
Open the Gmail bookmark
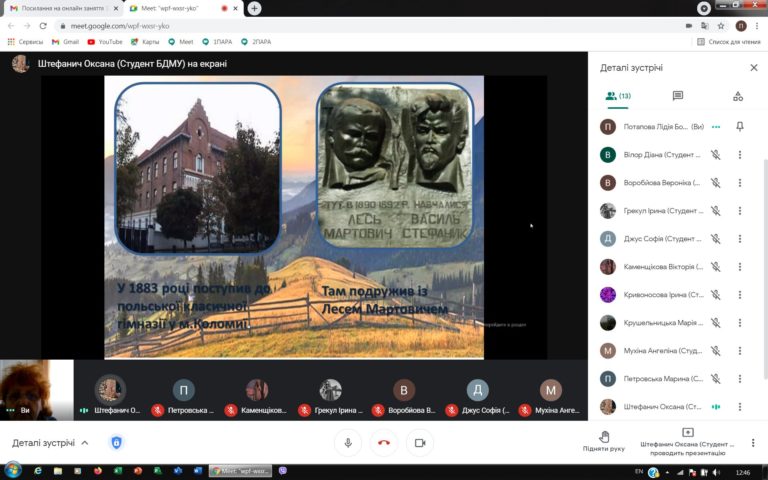(65, 42)
